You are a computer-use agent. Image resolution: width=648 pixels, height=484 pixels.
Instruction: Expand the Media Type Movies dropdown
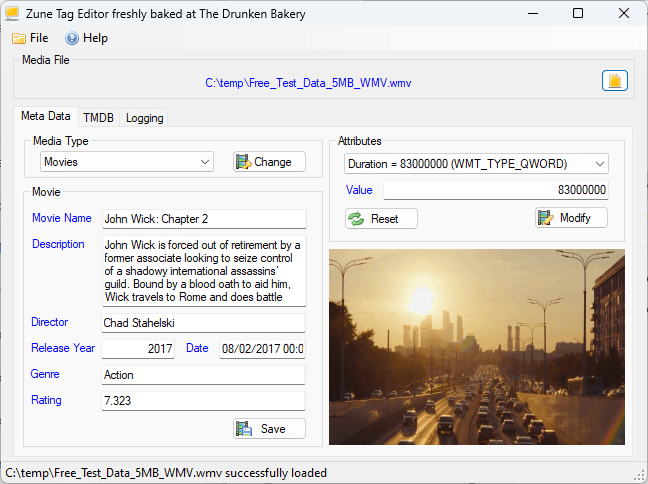pos(127,162)
